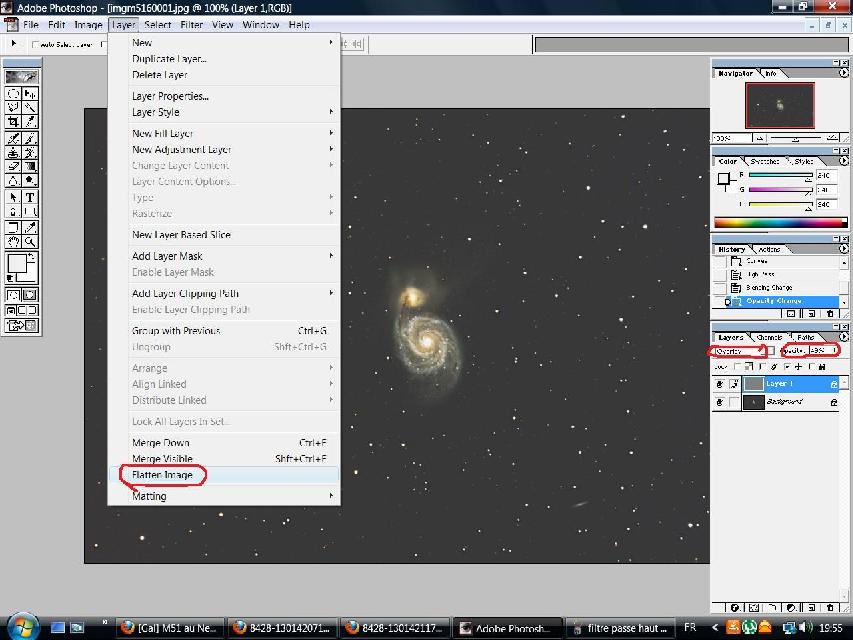Click the foreground color swatch in toolbox
Viewport: 853px width, 640px height.
(x=17, y=264)
